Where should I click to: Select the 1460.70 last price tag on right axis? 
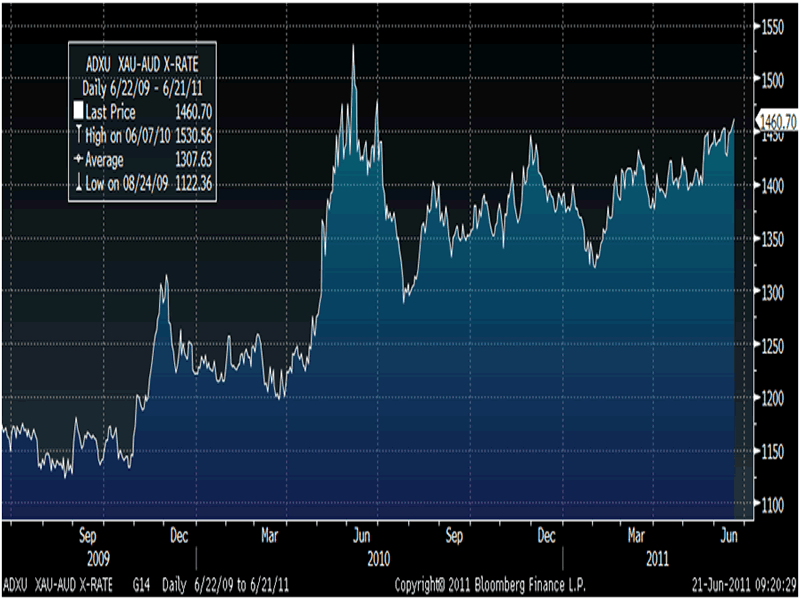(x=777, y=120)
